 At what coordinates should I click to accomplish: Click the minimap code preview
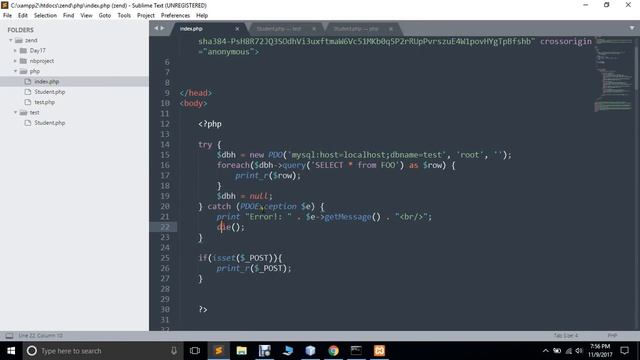tap(614, 73)
